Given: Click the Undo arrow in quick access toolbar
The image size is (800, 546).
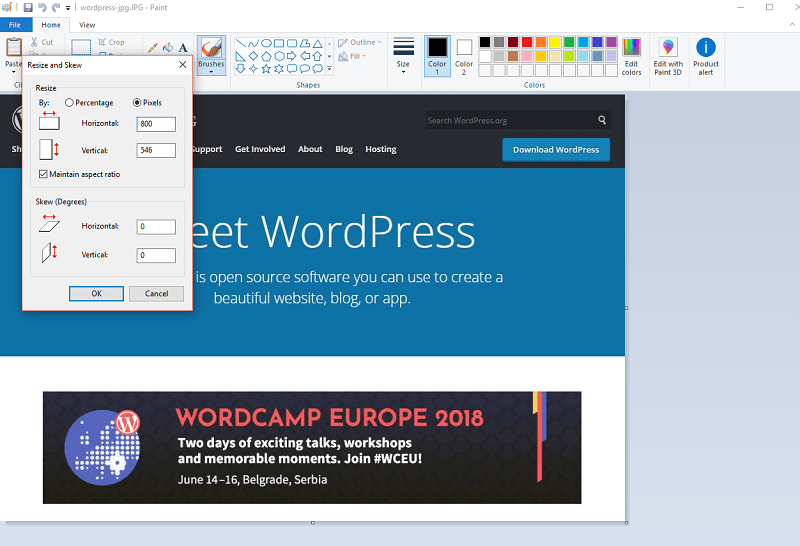Looking at the screenshot, I should pyautogui.click(x=42, y=8).
